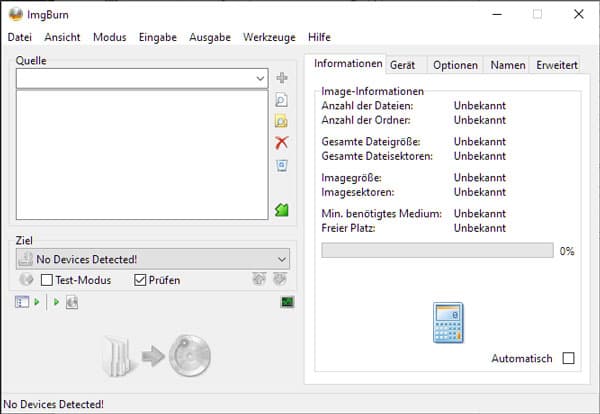Click the browse for folder icon
Viewport: 600px width, 414px height.
pos(282,121)
